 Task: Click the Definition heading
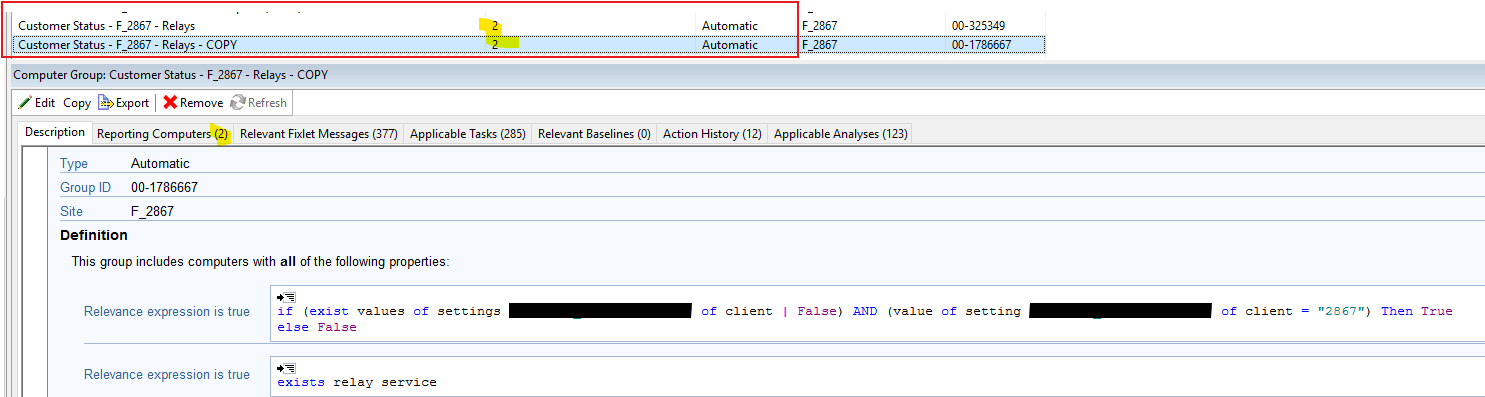[x=94, y=235]
